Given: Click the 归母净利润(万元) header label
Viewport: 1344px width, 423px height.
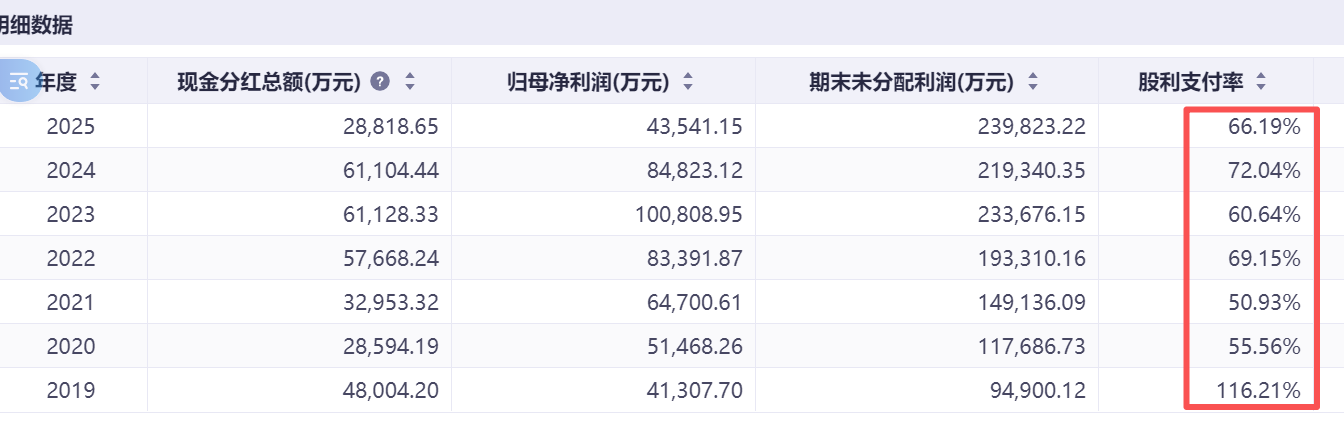Looking at the screenshot, I should coord(588,82).
